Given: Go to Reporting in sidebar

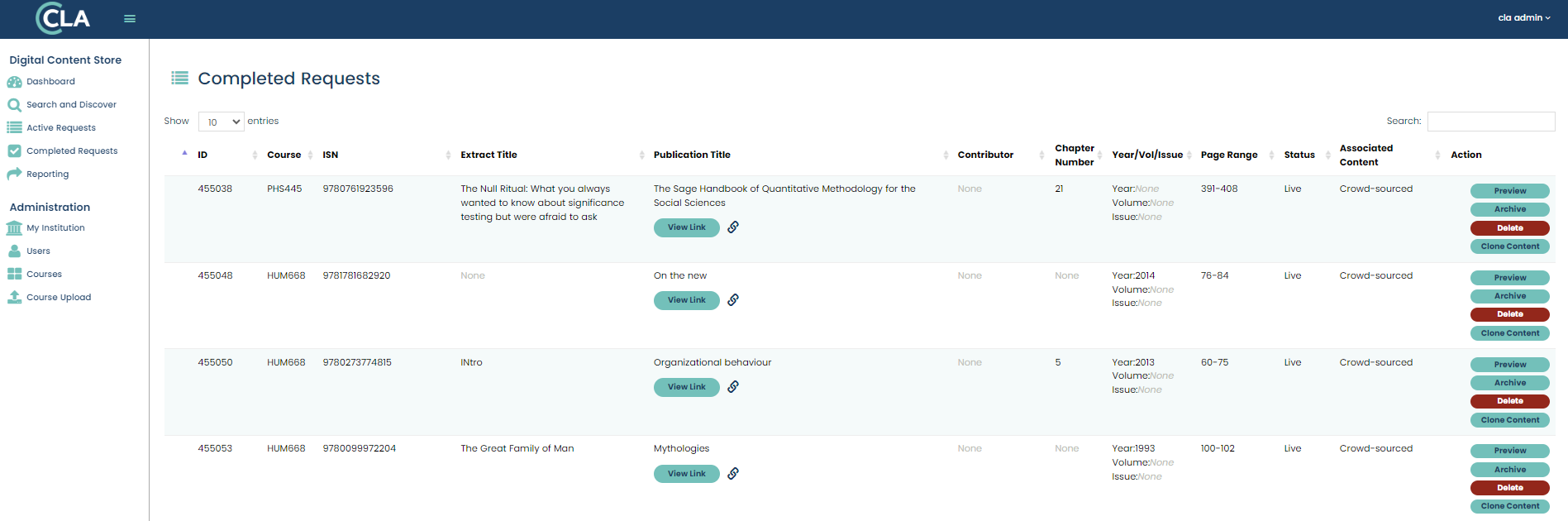Looking at the screenshot, I should click(x=47, y=174).
